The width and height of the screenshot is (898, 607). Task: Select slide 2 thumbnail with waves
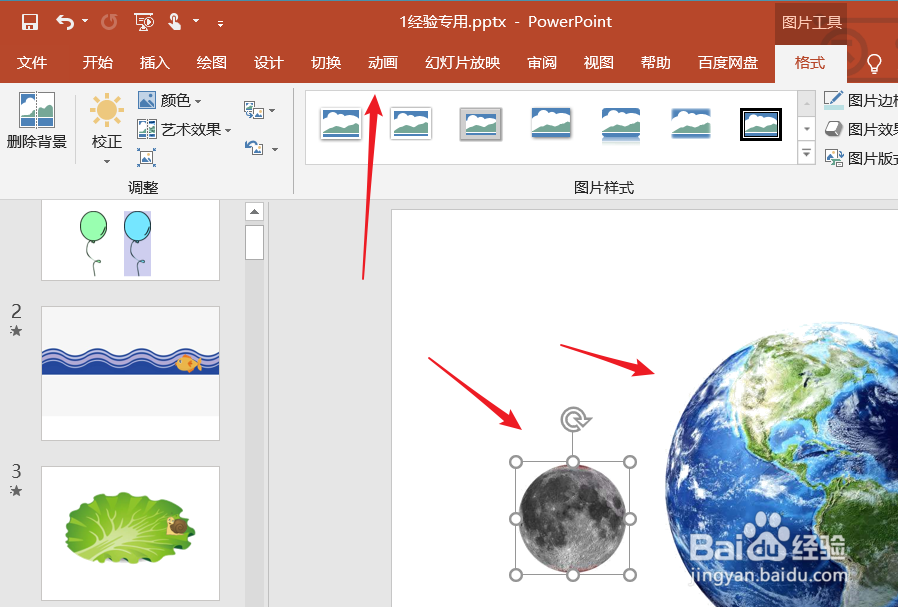131,373
